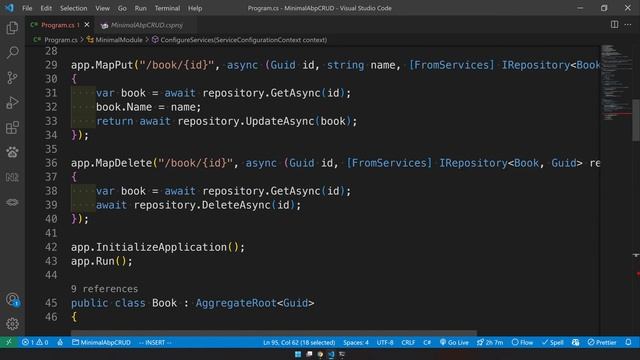Switch to the MinimalAbpCRUD.csproj tab
Image resolution: width=640 pixels, height=360 pixels.
147,25
